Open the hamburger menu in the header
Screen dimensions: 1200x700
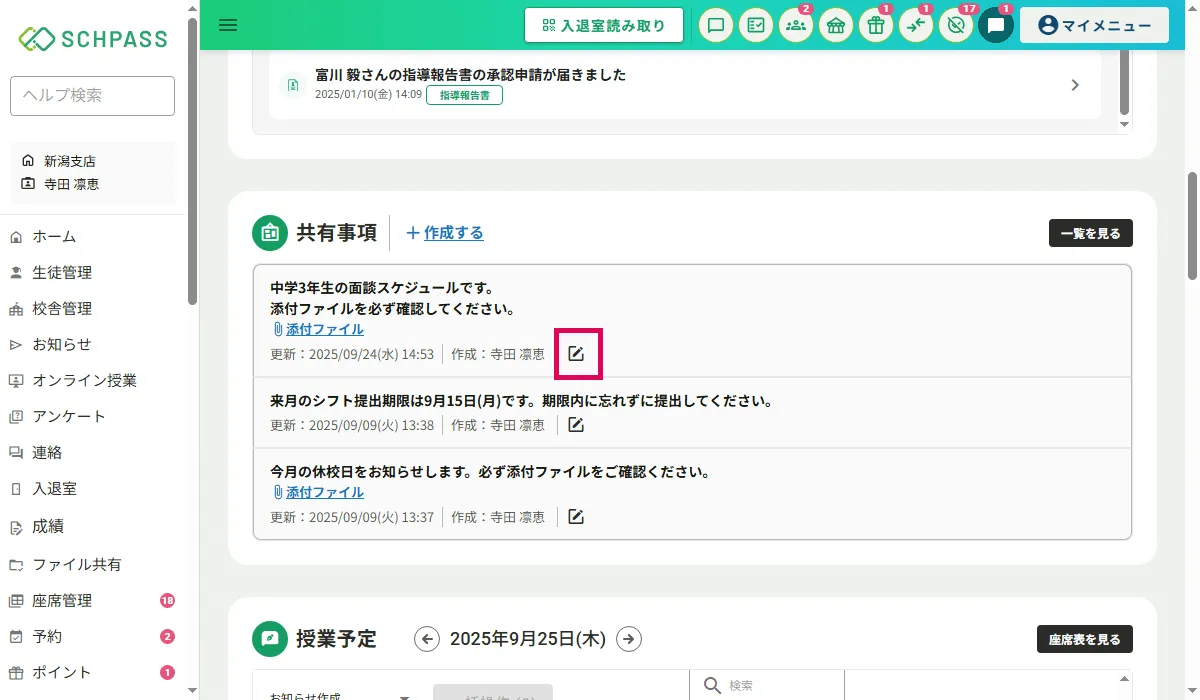(228, 25)
